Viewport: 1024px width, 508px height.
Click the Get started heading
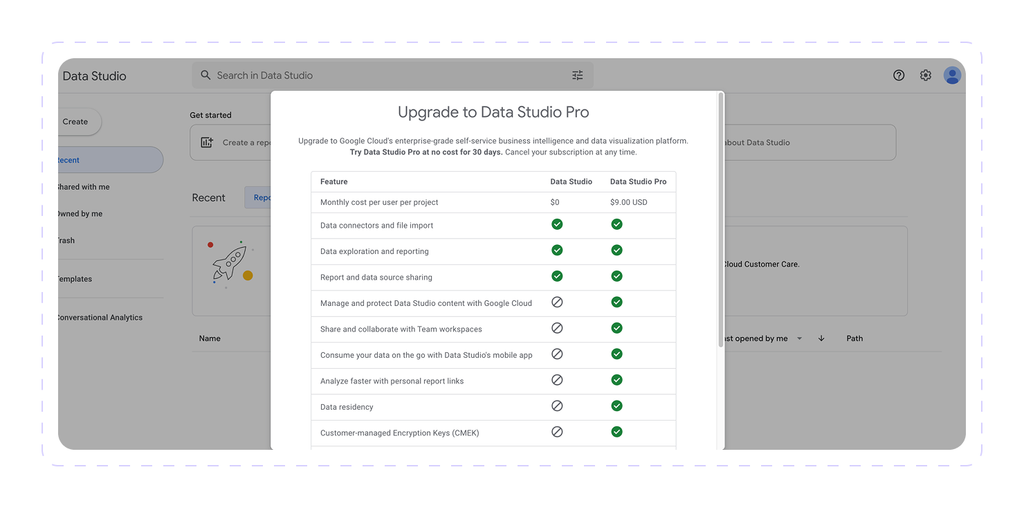(210, 115)
